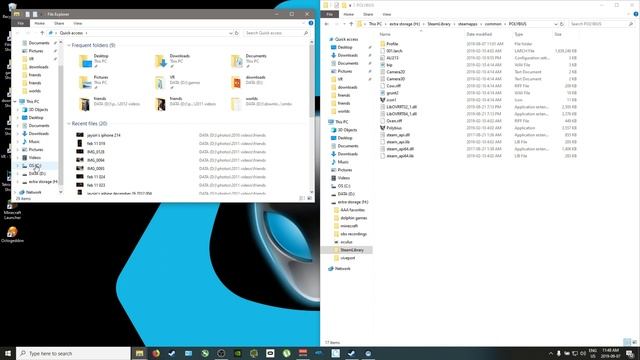640x360 pixels.
Task: Expand the ribbon in POLYBIUS window
Action: (630, 14)
